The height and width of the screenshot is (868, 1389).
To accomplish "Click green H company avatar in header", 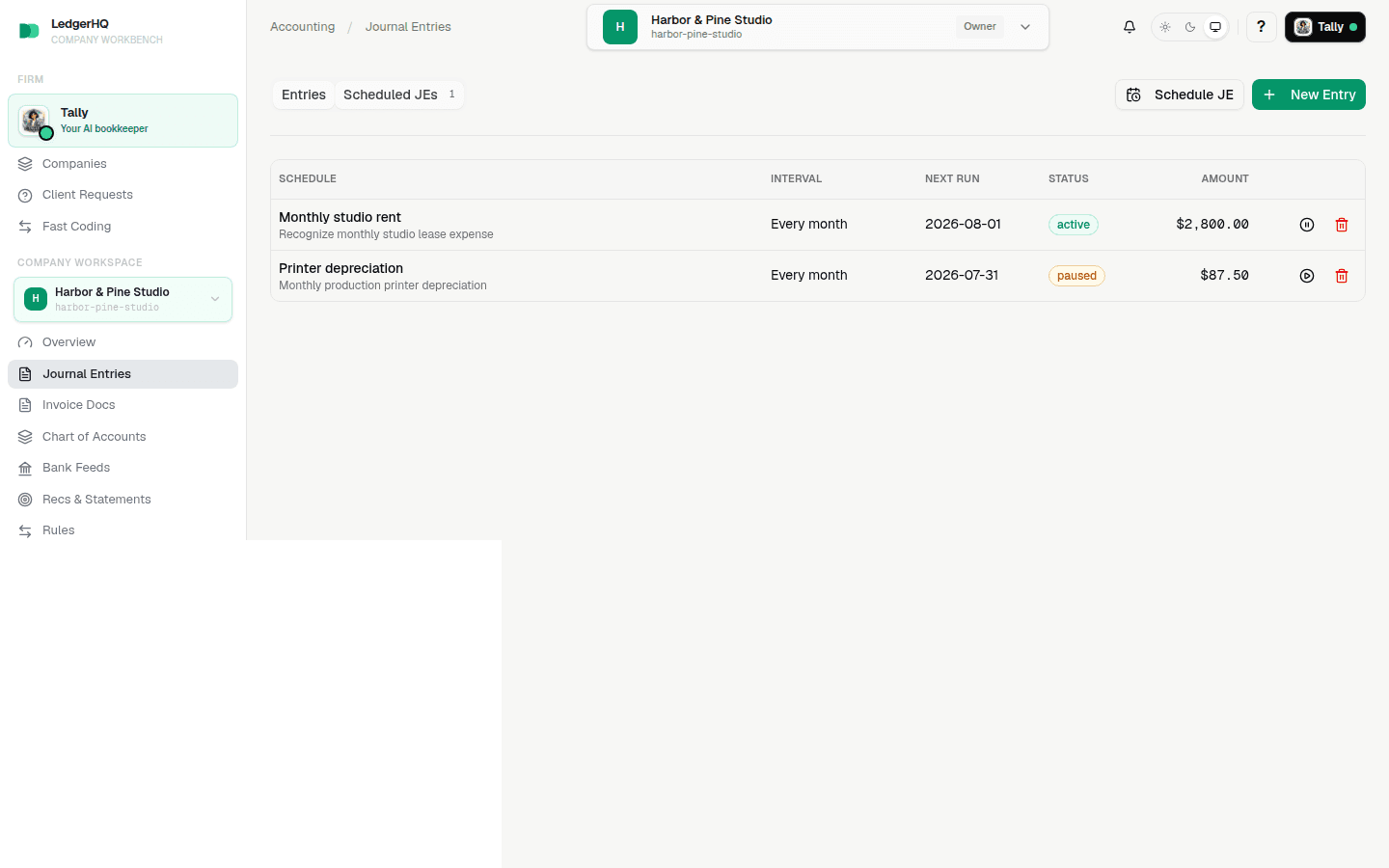I will click(620, 27).
